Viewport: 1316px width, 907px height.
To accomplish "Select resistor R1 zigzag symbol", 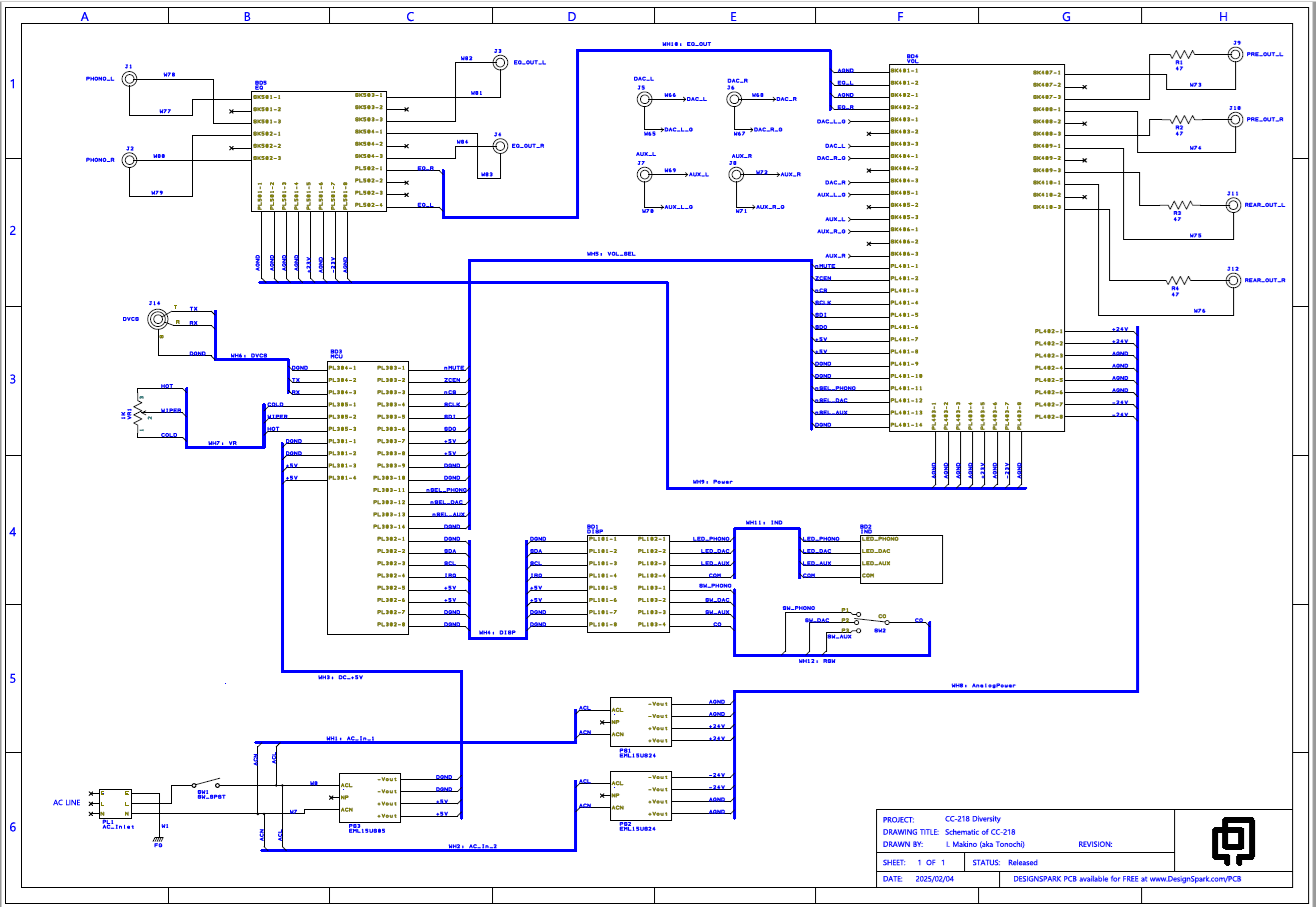I will [x=1182, y=54].
